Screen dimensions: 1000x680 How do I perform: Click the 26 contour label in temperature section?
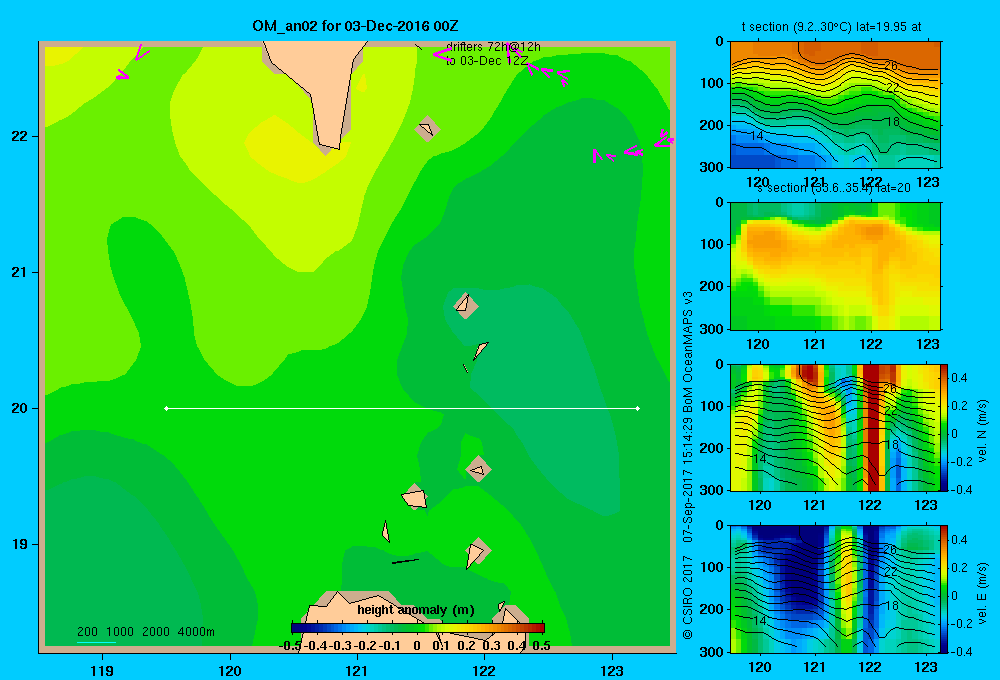click(x=891, y=65)
